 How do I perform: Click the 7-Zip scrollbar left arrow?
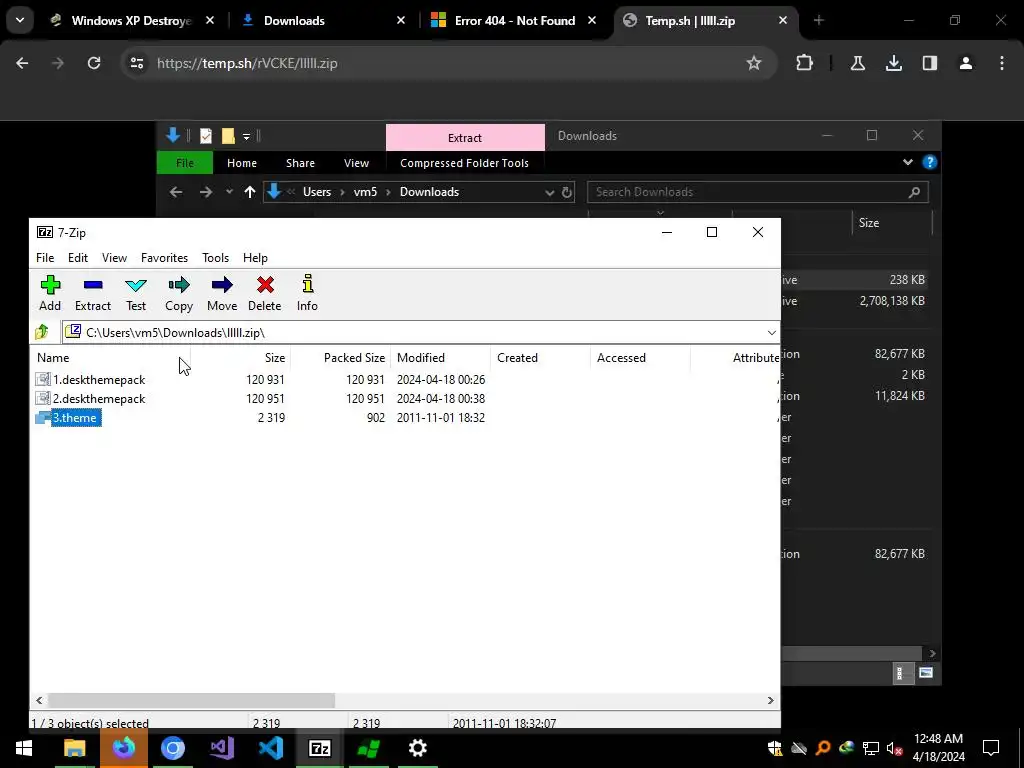(39, 700)
